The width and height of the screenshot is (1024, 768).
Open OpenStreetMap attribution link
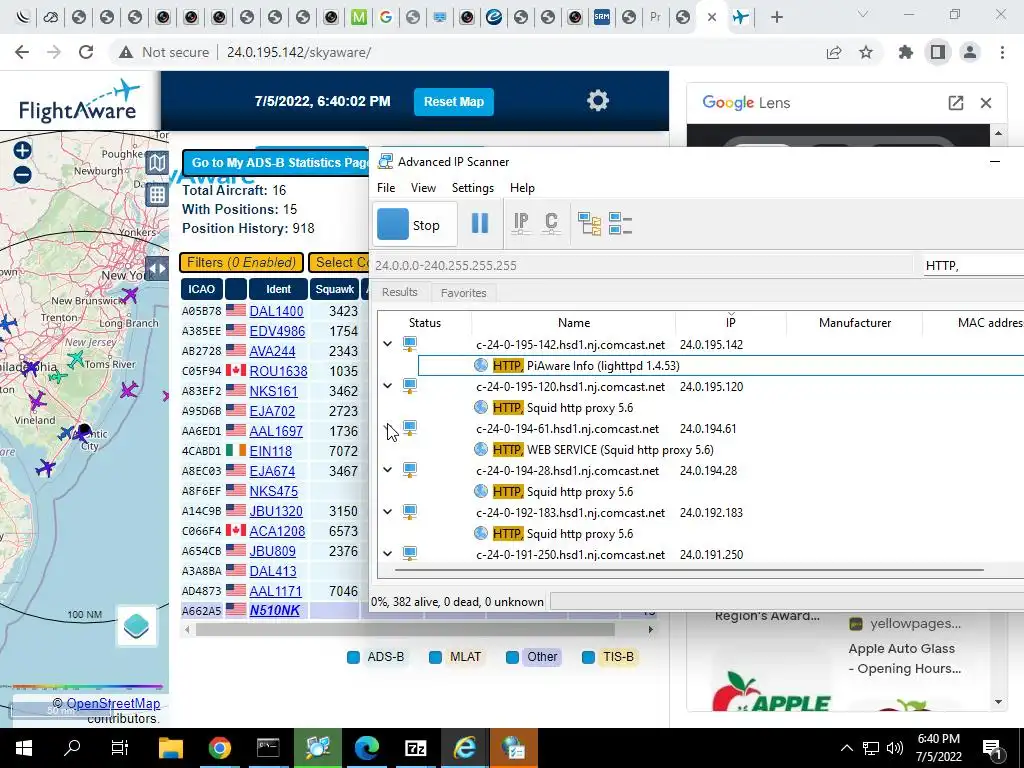click(113, 703)
